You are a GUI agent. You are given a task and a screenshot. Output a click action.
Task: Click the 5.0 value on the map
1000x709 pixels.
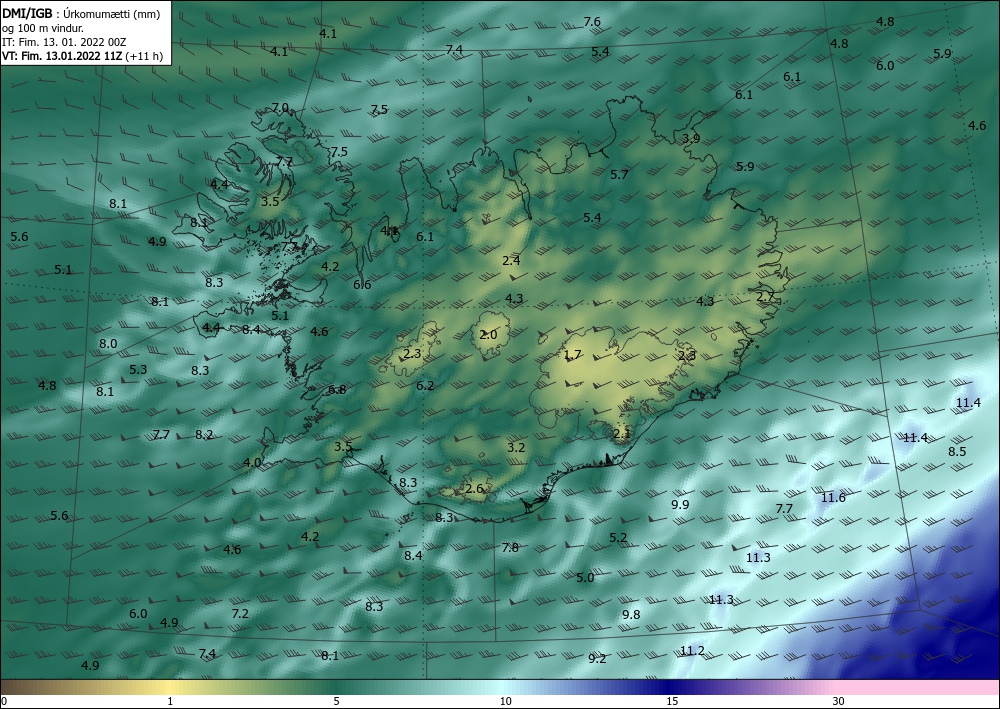pyautogui.click(x=585, y=577)
